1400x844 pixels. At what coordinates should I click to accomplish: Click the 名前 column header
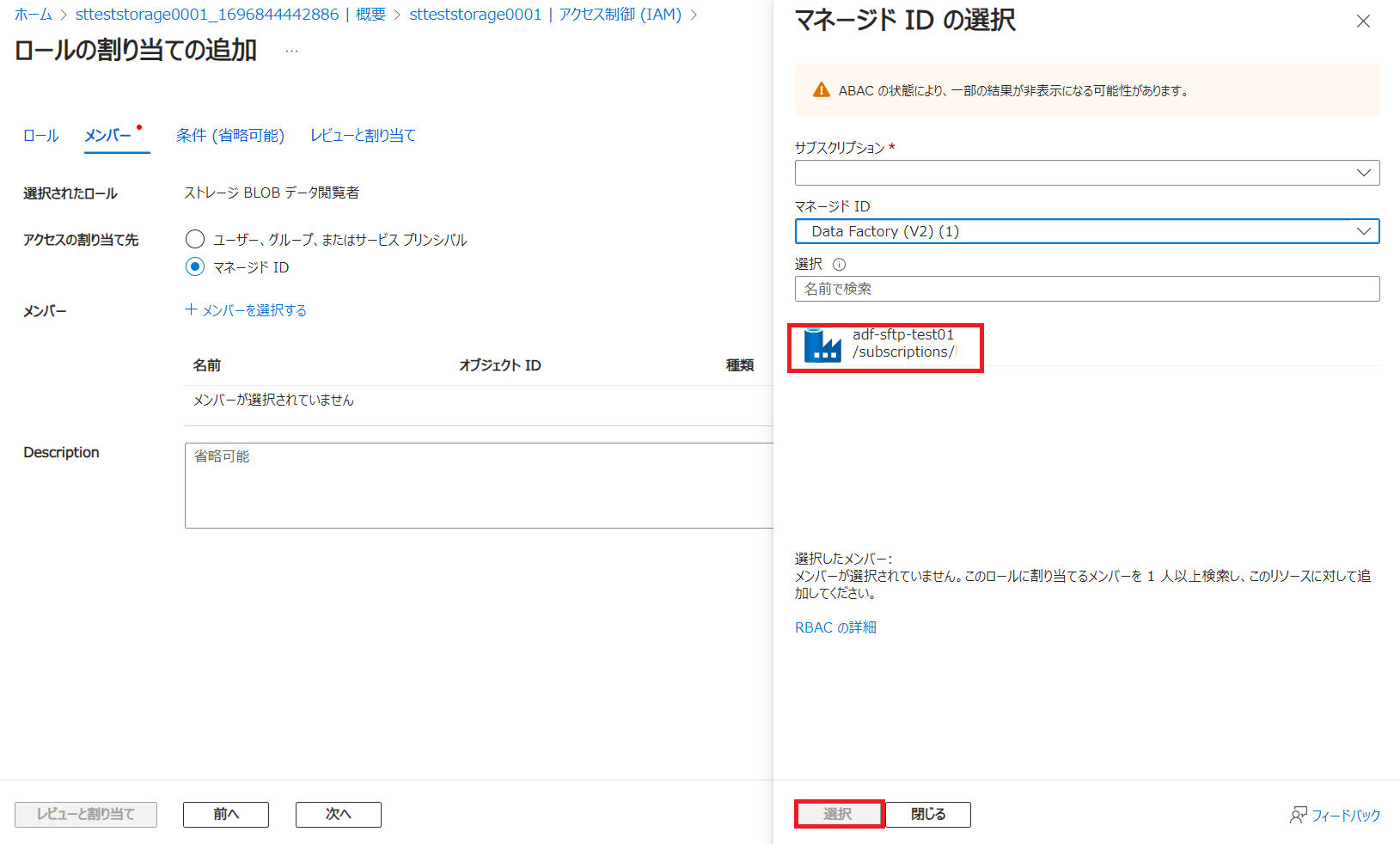pos(207,365)
